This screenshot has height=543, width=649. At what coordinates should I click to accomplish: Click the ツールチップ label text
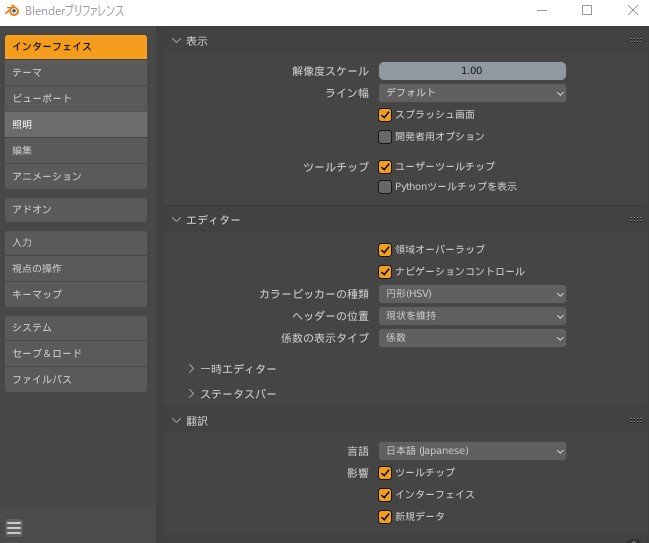[x=336, y=167]
